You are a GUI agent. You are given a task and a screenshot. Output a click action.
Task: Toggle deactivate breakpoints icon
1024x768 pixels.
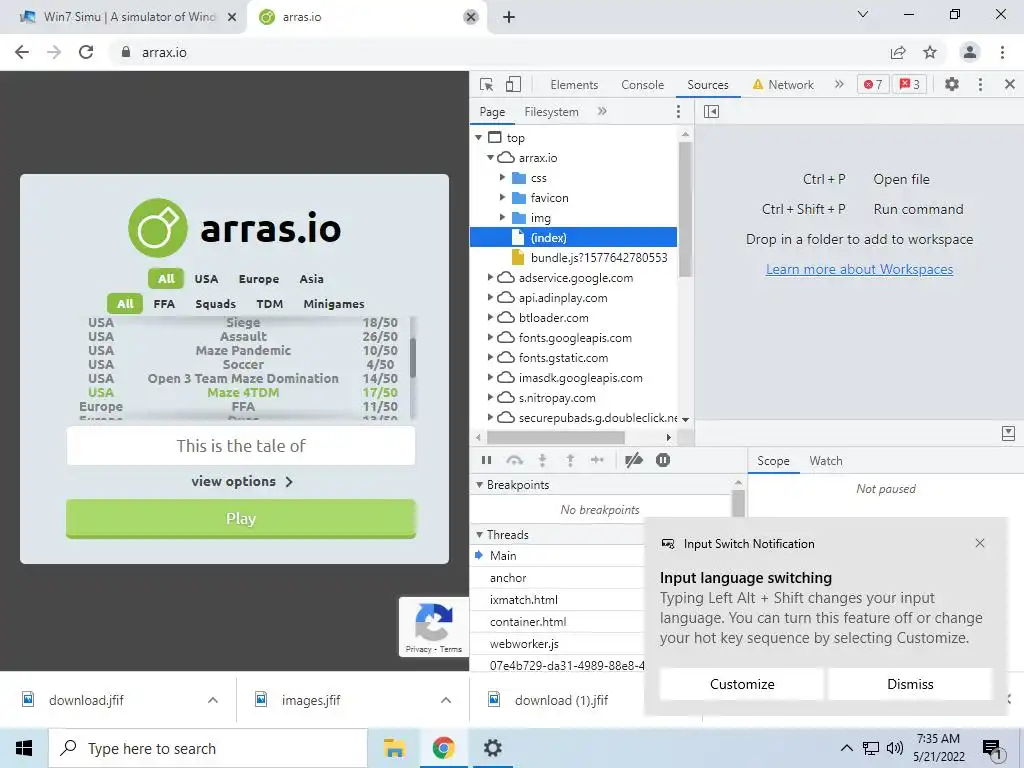(x=633, y=460)
